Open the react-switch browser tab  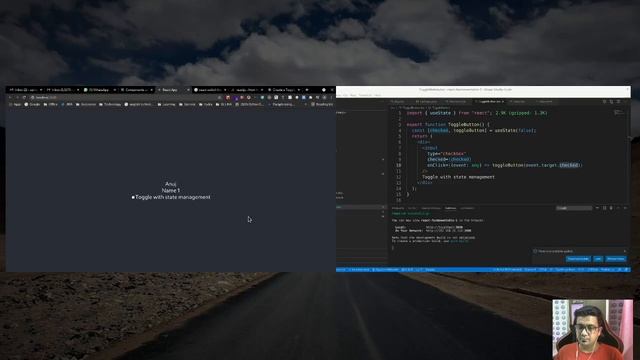[209, 90]
